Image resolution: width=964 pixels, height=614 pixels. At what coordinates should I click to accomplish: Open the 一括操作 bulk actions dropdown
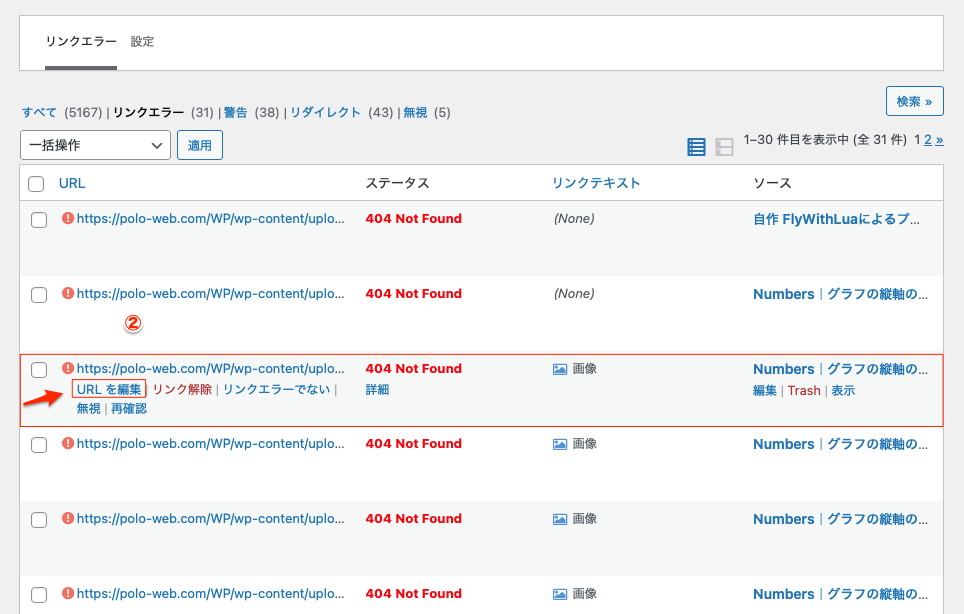pos(95,145)
